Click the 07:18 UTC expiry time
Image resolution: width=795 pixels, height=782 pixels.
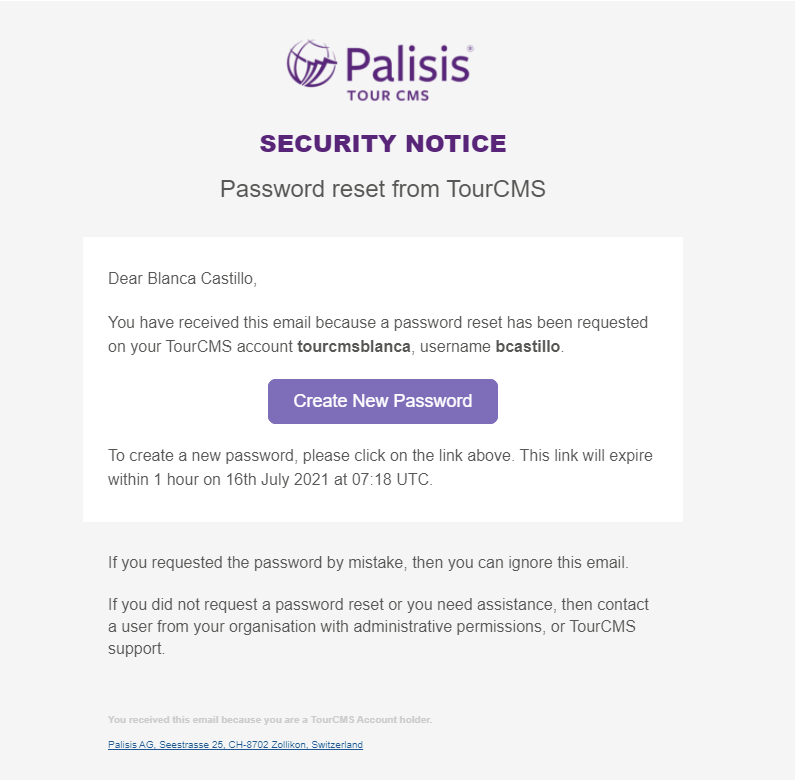[391, 479]
